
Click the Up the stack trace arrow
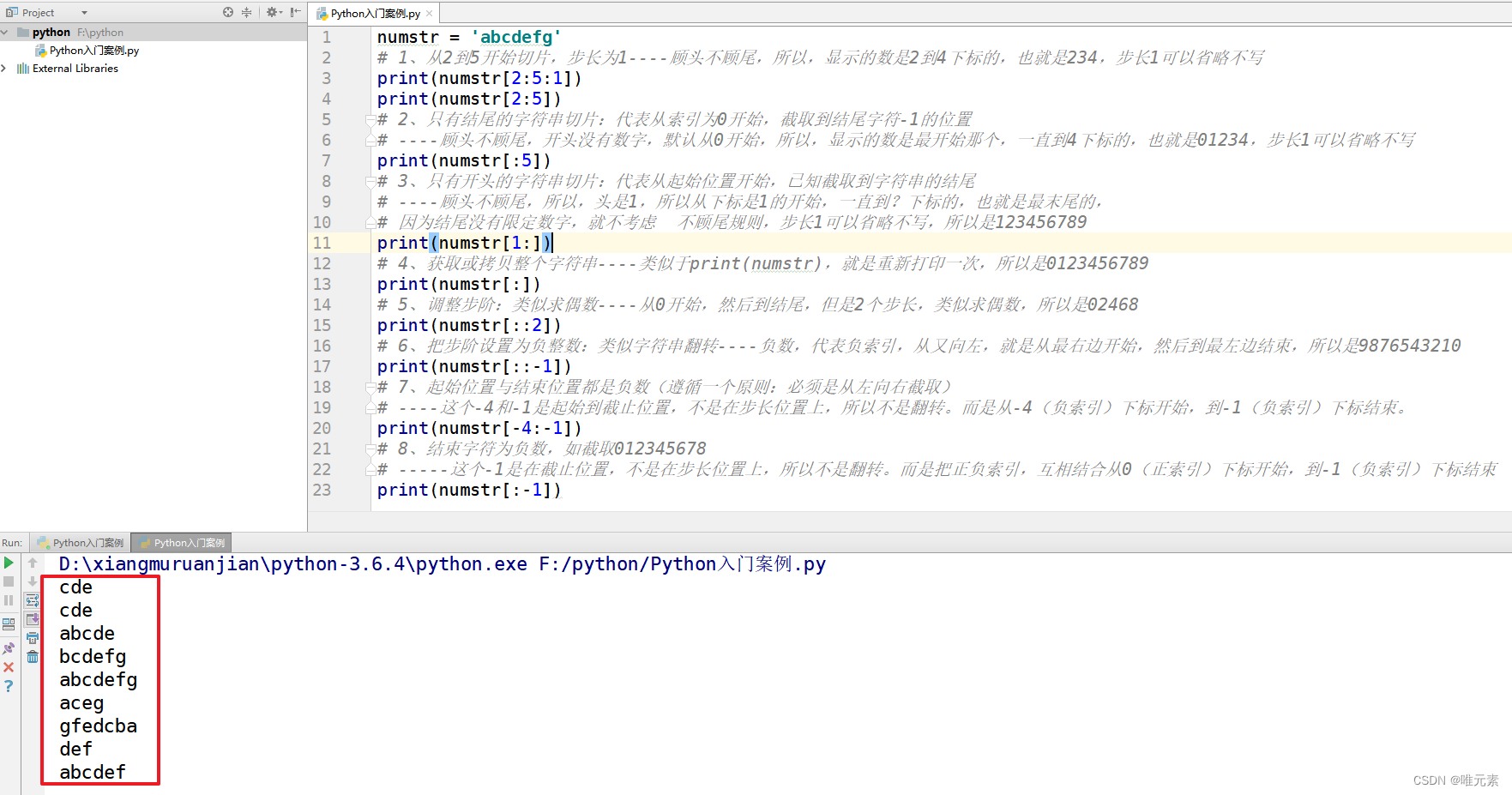33,563
